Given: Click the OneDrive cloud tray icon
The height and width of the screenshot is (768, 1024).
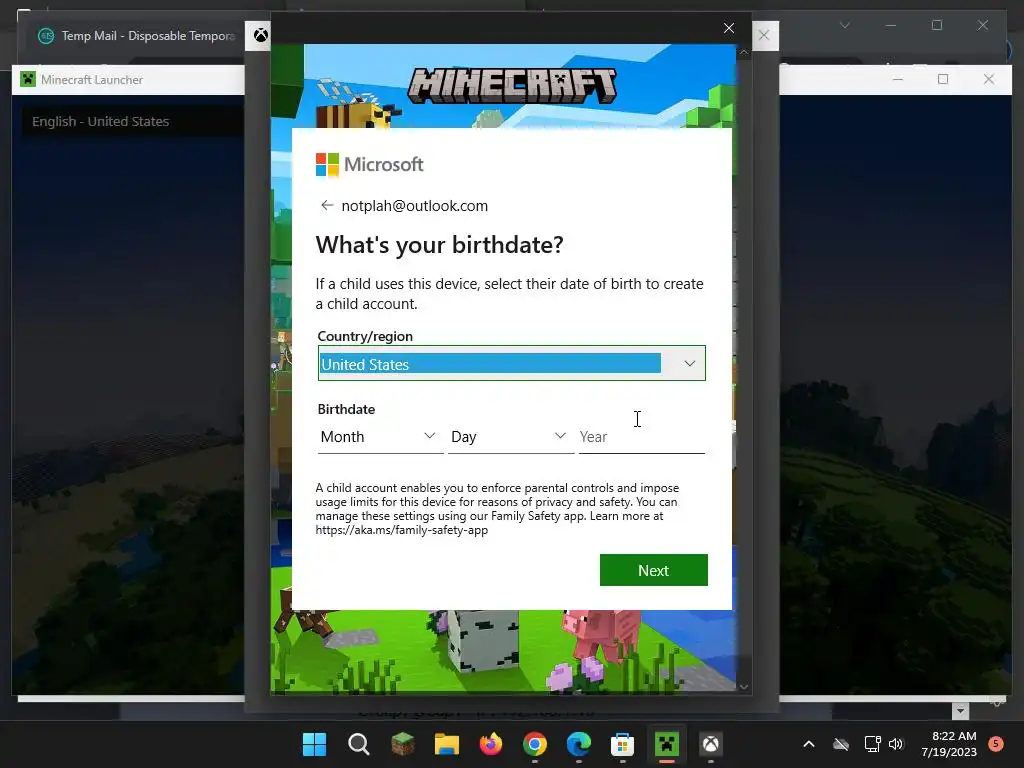Looking at the screenshot, I should 841,744.
